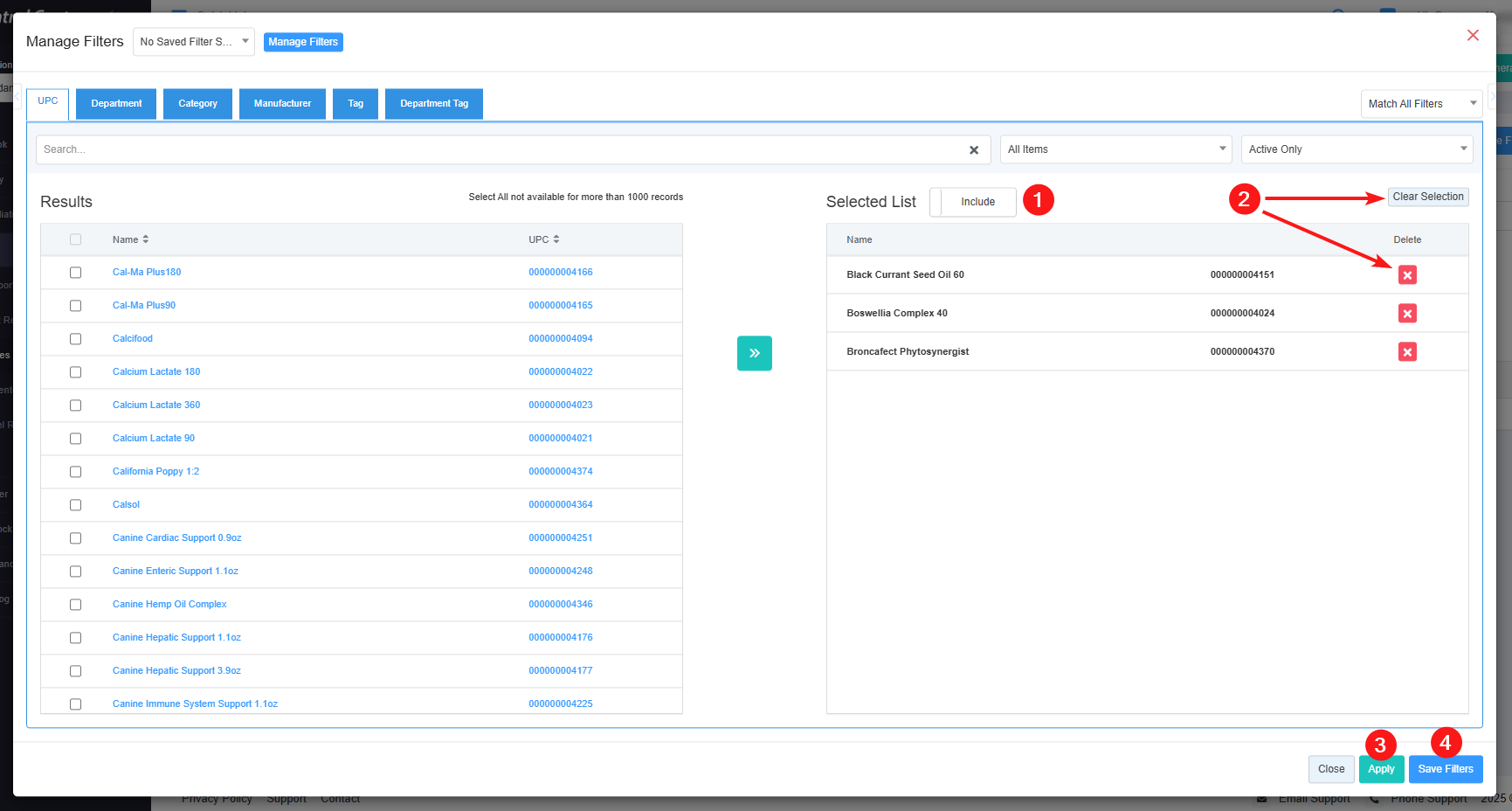Sort results by Name column
The image size is (1512, 811).
pyautogui.click(x=130, y=239)
